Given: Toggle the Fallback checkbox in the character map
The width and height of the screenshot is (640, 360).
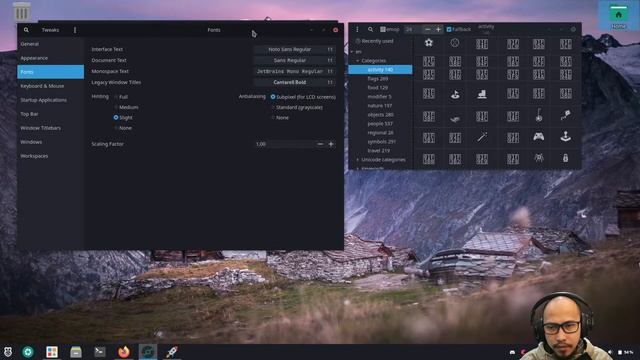Looking at the screenshot, I should [459, 29].
